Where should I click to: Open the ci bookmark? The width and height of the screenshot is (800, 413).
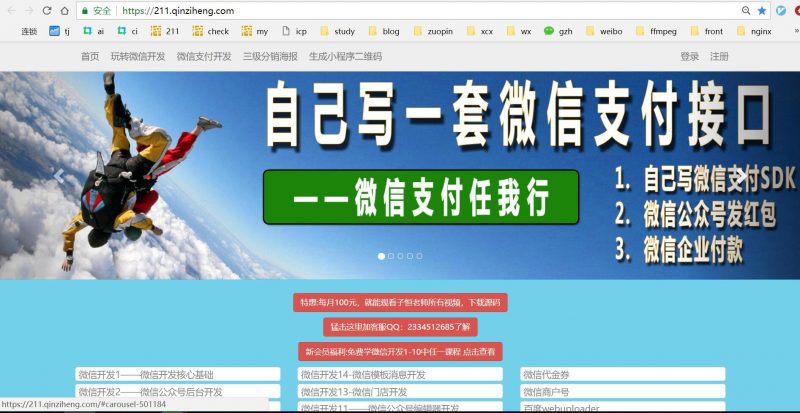[128, 31]
